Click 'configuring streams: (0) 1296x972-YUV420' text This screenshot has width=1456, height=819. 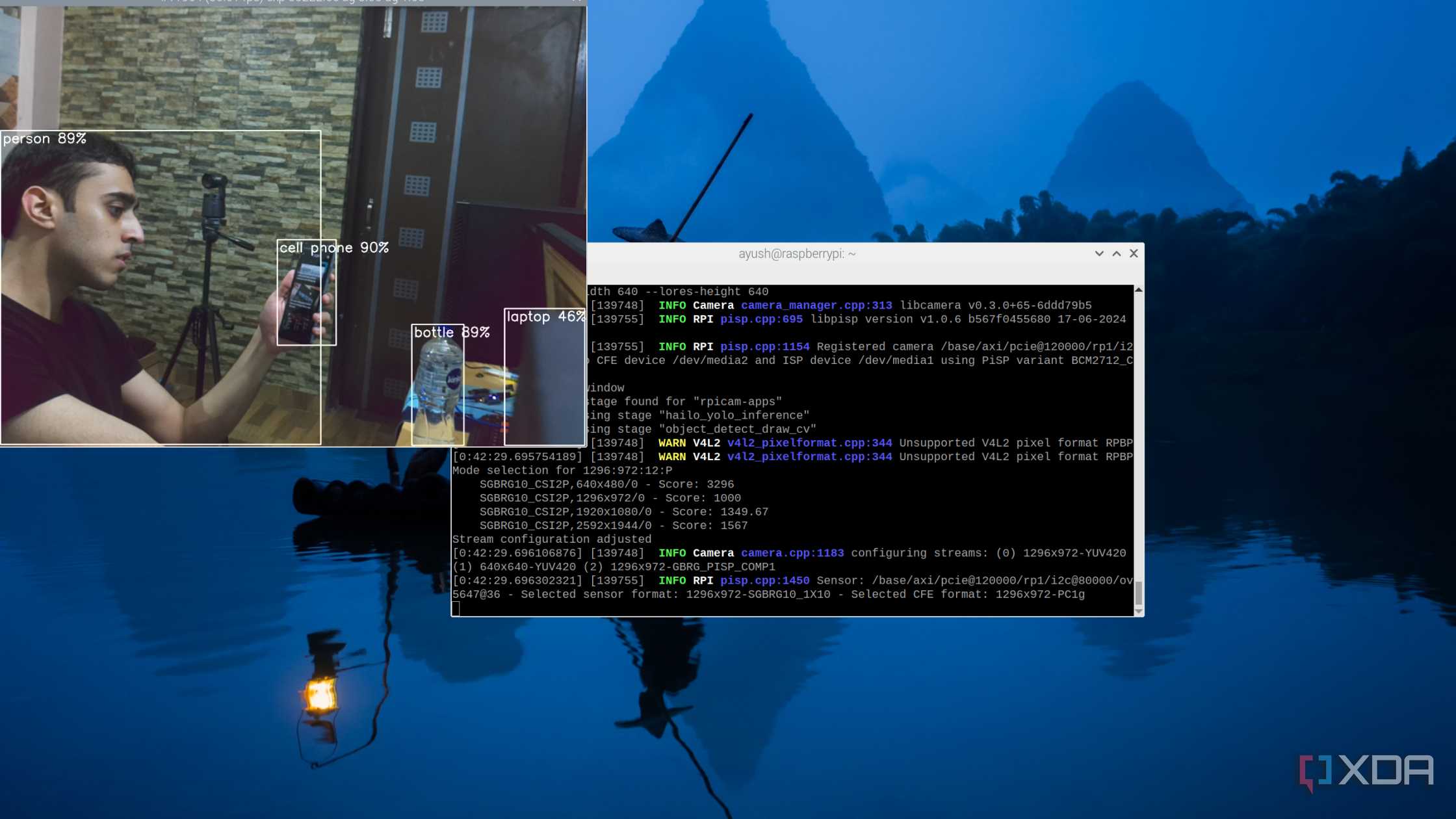(x=989, y=553)
